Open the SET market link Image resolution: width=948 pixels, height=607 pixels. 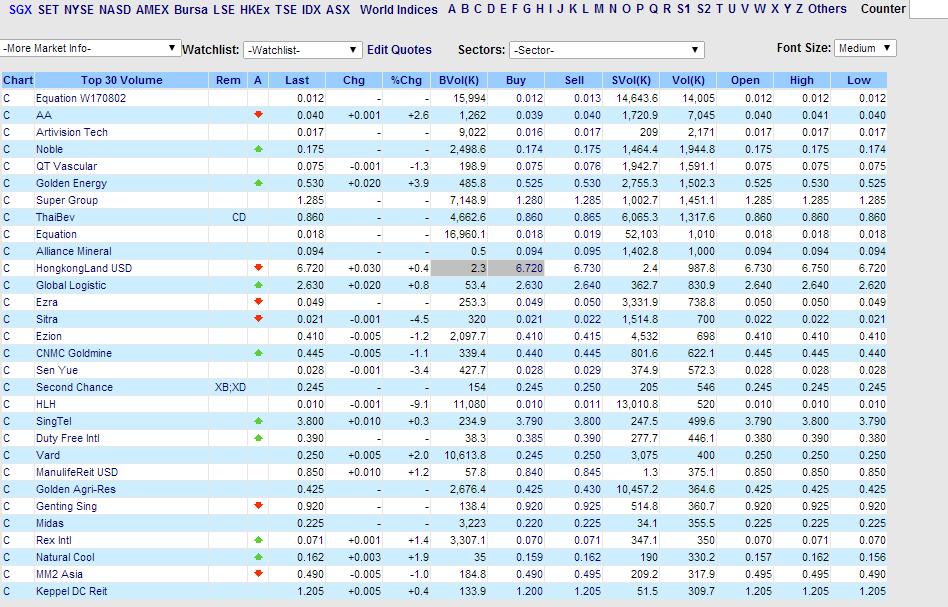pyautogui.click(x=48, y=10)
